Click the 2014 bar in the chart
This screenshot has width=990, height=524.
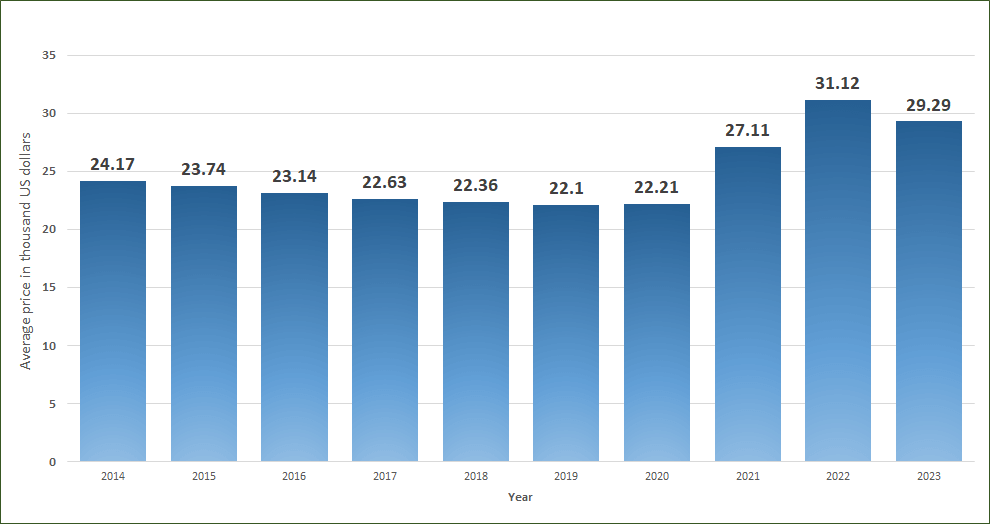113,320
